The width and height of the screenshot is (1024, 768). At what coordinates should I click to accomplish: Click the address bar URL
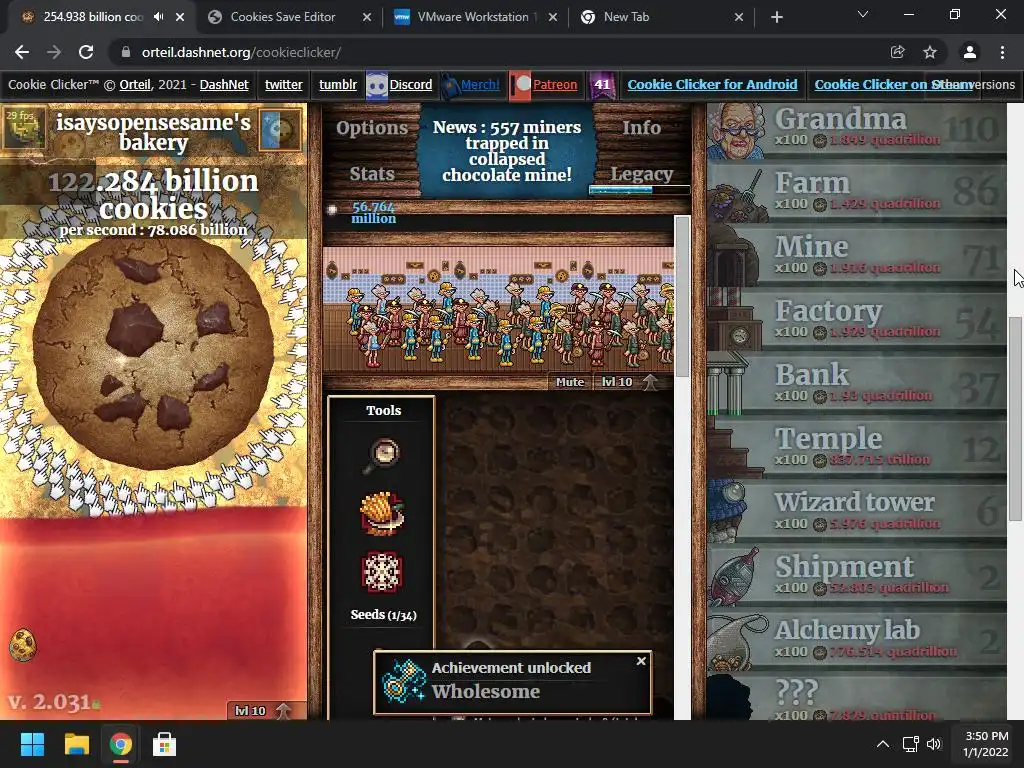tap(241, 52)
